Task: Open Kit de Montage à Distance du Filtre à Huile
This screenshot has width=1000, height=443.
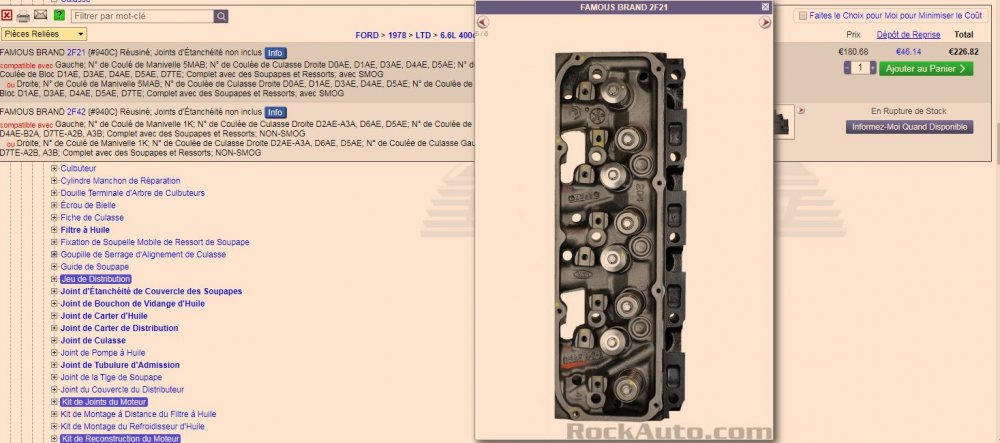Action: pos(138,414)
